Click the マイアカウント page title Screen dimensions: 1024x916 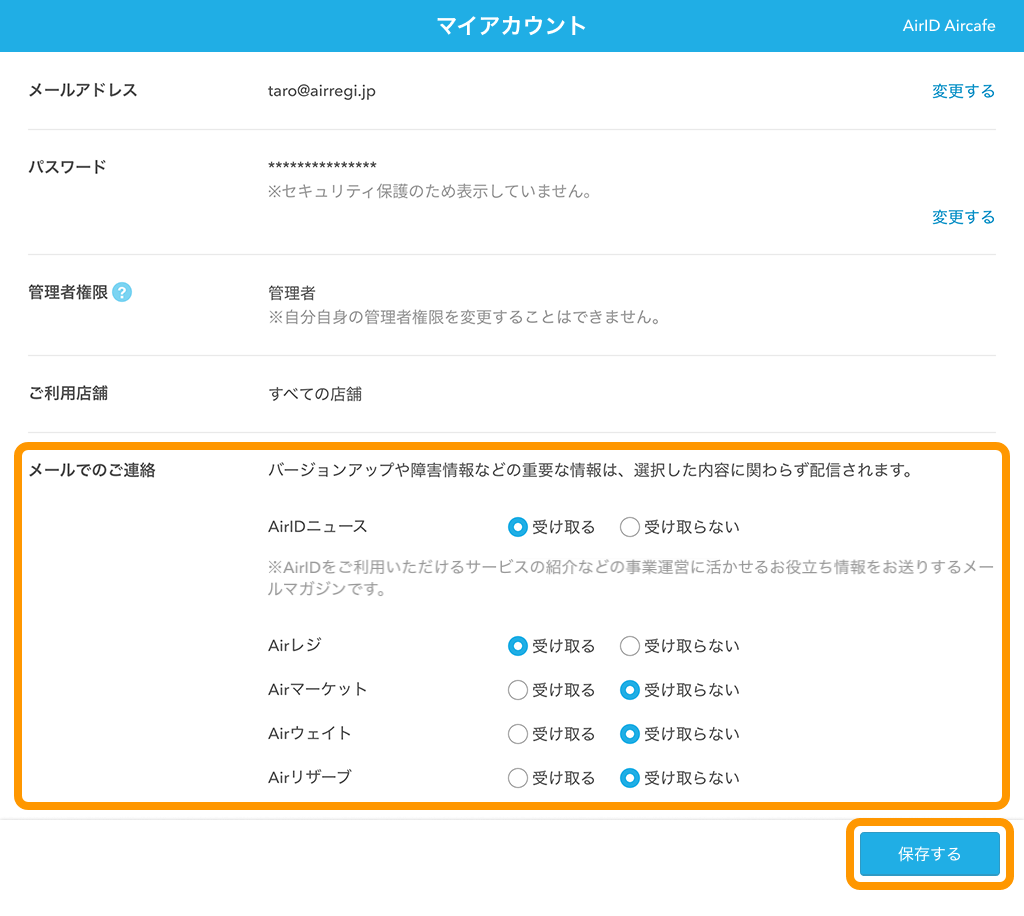(511, 25)
